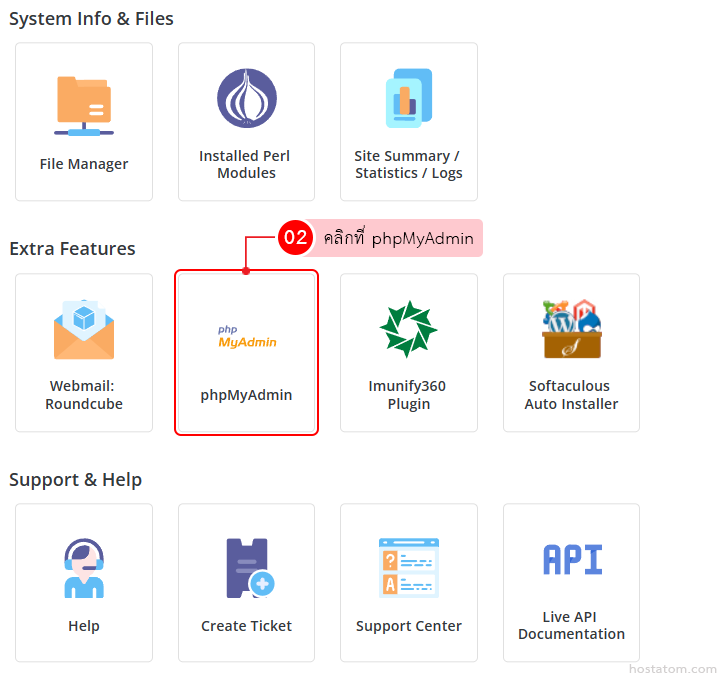Screen dimensions: 720x676
Task: Select the "Imunify360 Plugin" text label
Action: pyautogui.click(x=408, y=395)
